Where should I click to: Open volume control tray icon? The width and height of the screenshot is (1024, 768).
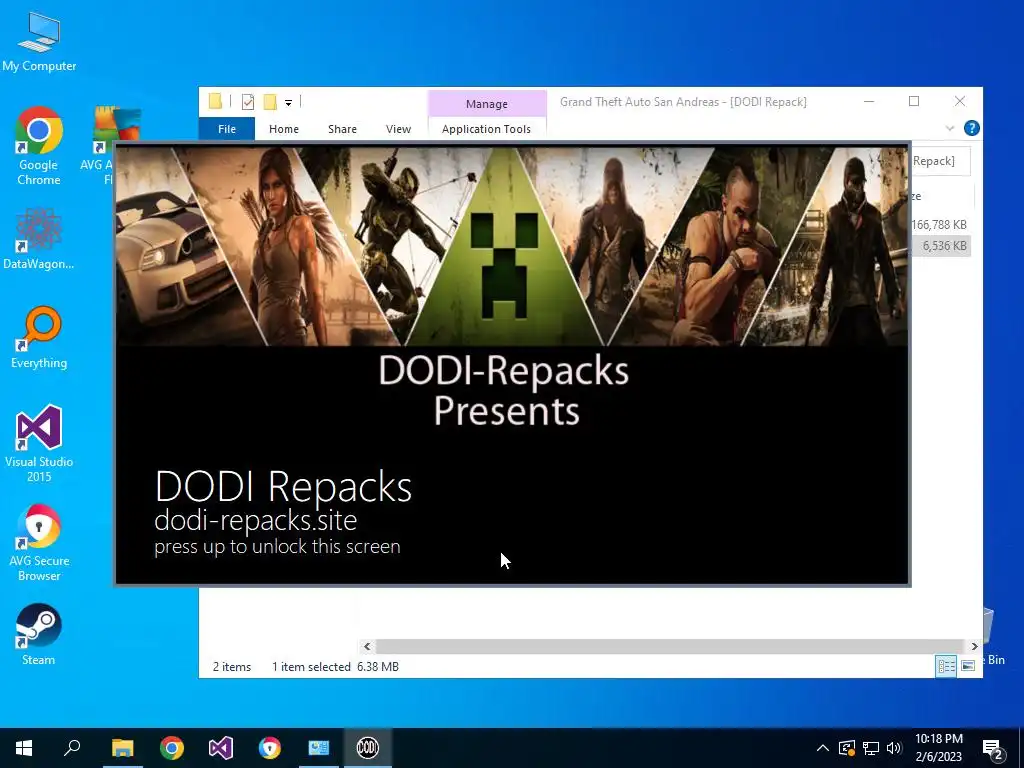(x=894, y=748)
